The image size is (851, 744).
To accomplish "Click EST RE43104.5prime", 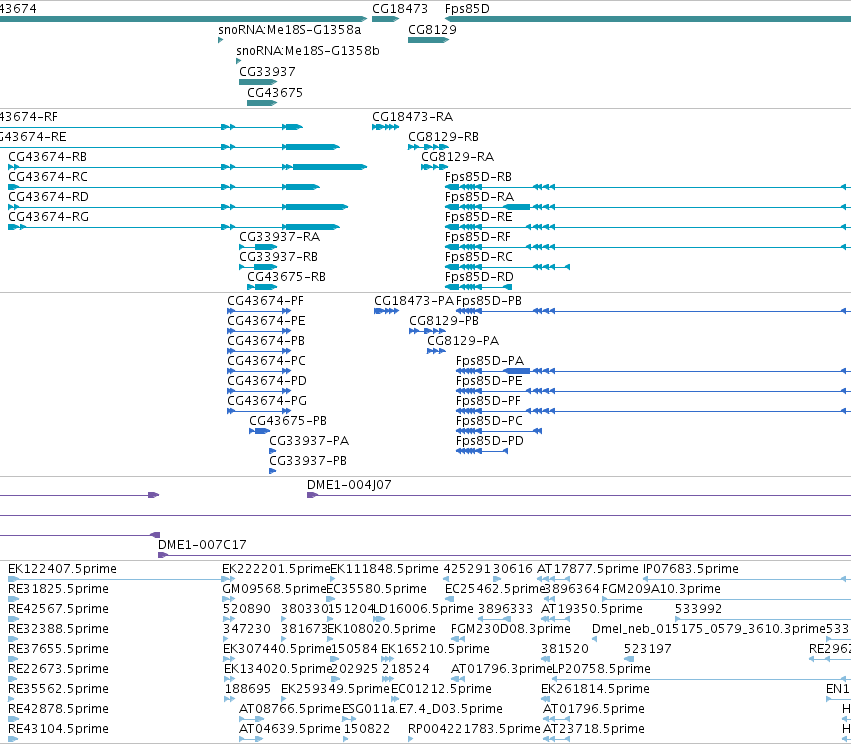I will click(x=58, y=729).
